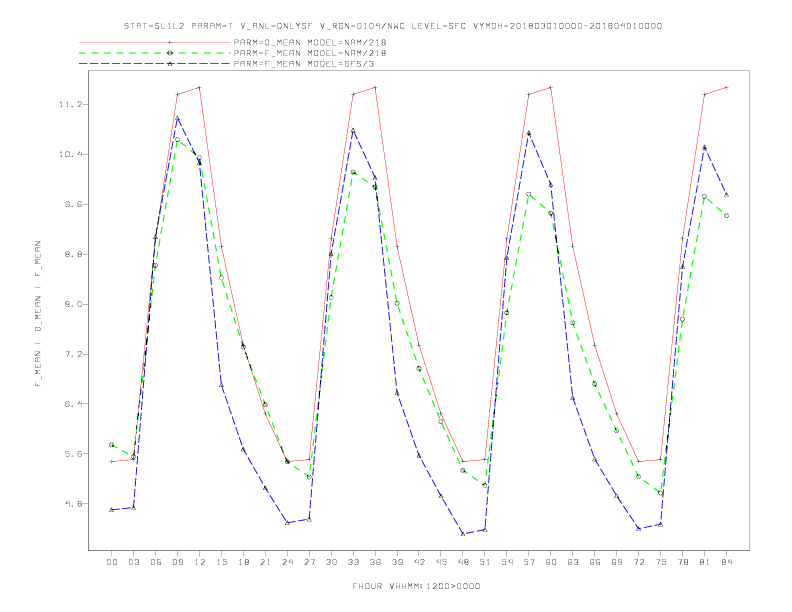Click y-axis tick value 8.0

pyautogui.click(x=73, y=304)
